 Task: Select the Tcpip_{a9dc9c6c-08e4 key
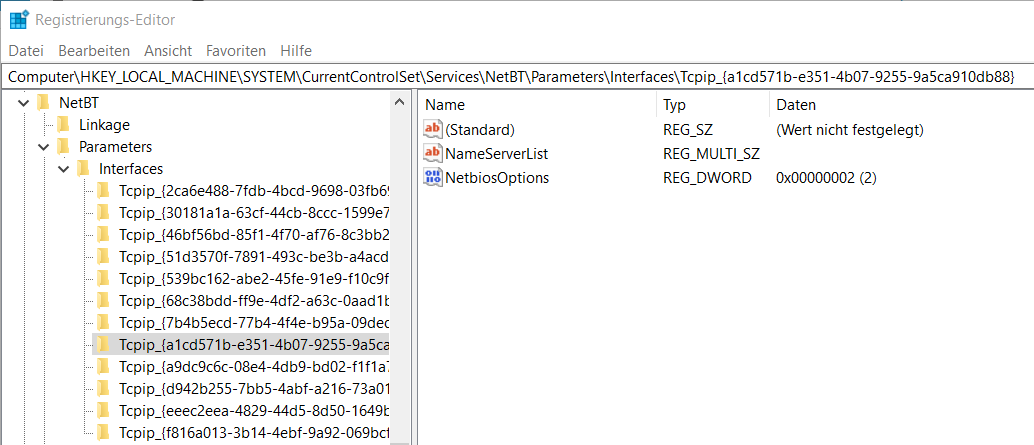255,367
